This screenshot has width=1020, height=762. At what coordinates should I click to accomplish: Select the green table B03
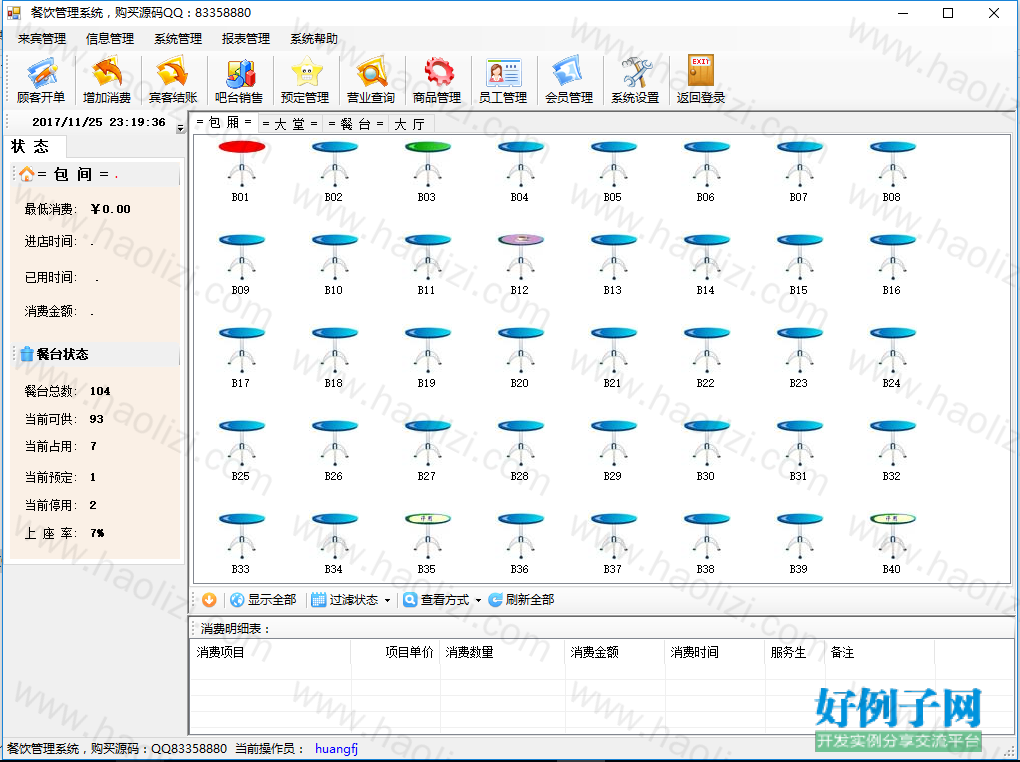427,170
